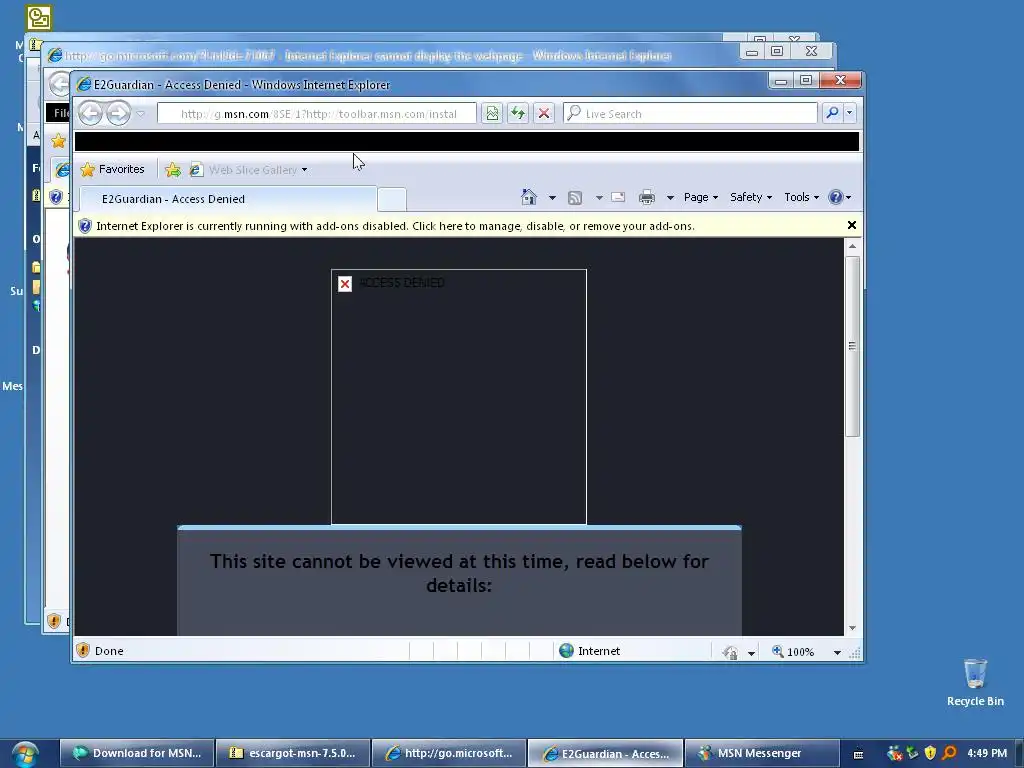Viewport: 1024px width, 768px height.
Task: Click the Live Search input box
Action: coord(690,114)
